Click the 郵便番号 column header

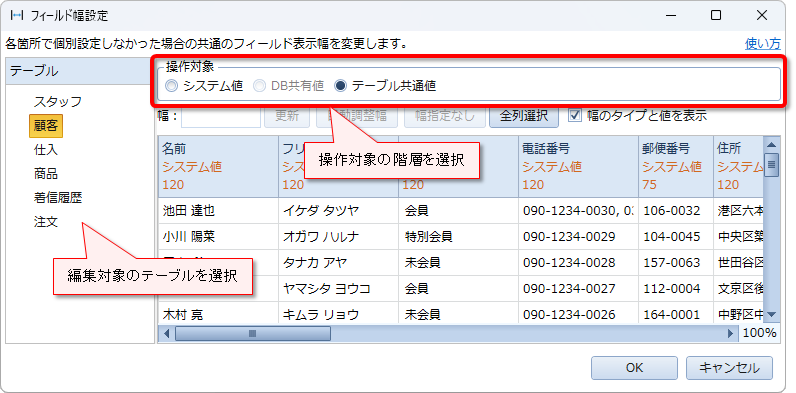click(x=676, y=167)
